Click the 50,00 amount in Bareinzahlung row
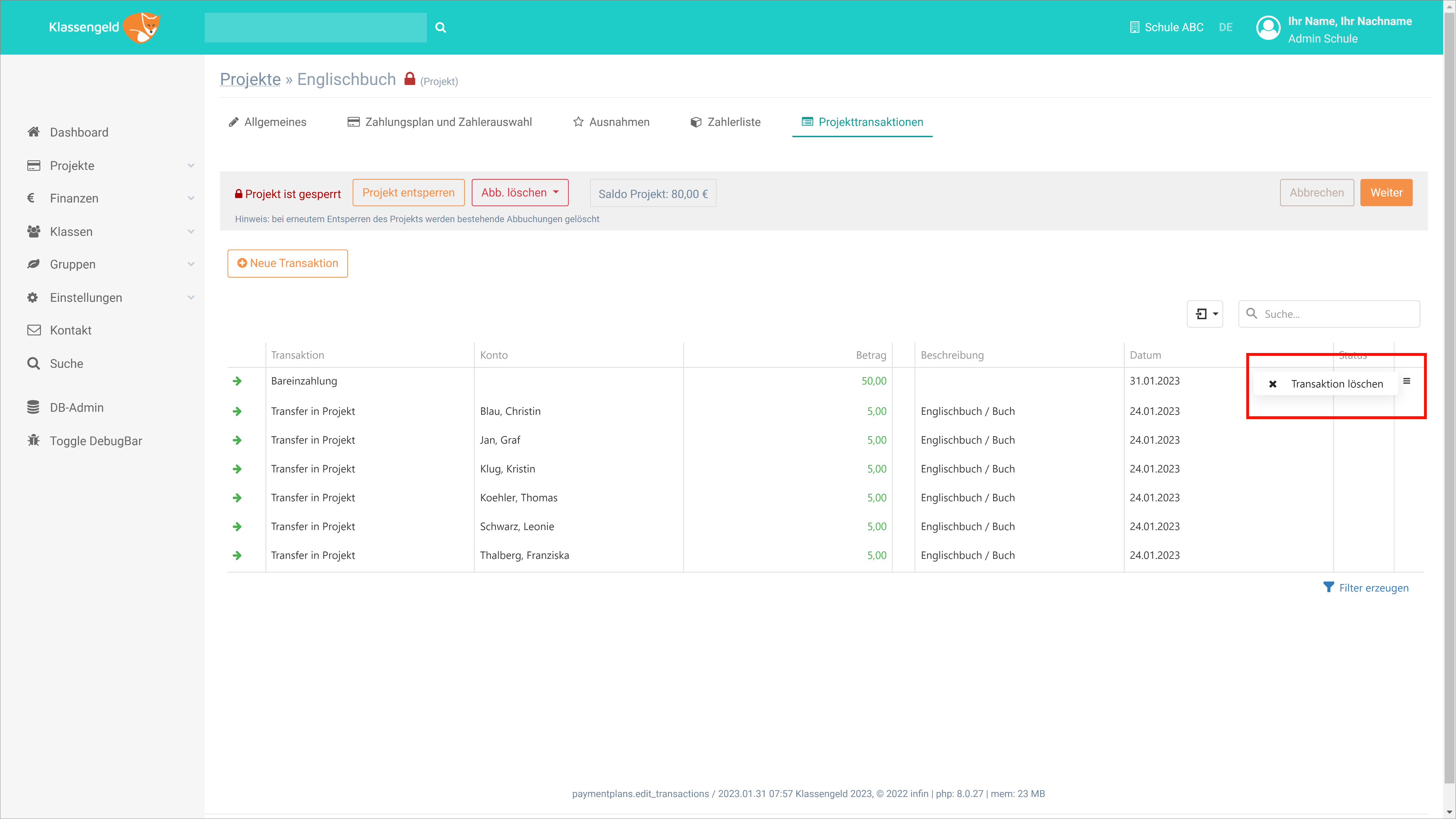Screen dimensions: 1456x819 pyautogui.click(x=874, y=381)
